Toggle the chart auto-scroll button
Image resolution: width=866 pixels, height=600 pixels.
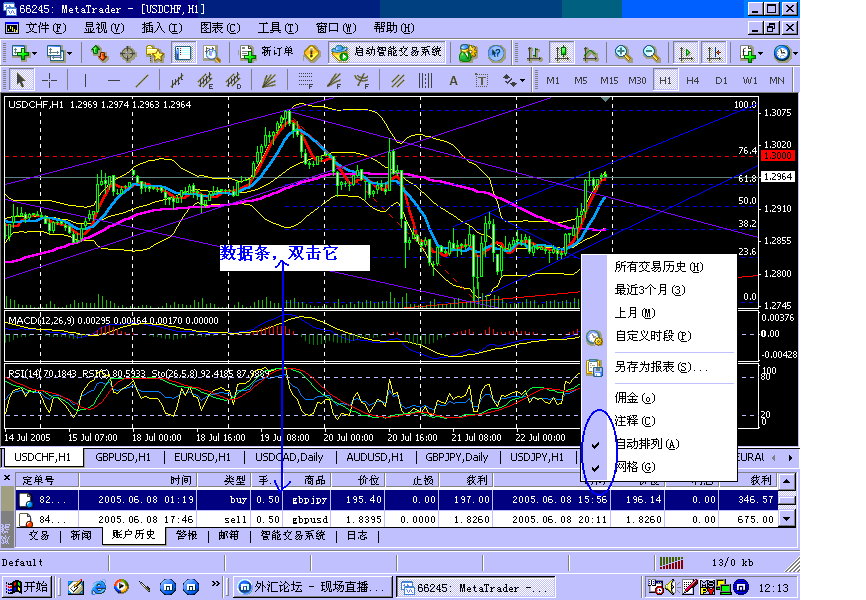pyautogui.click(x=686, y=53)
